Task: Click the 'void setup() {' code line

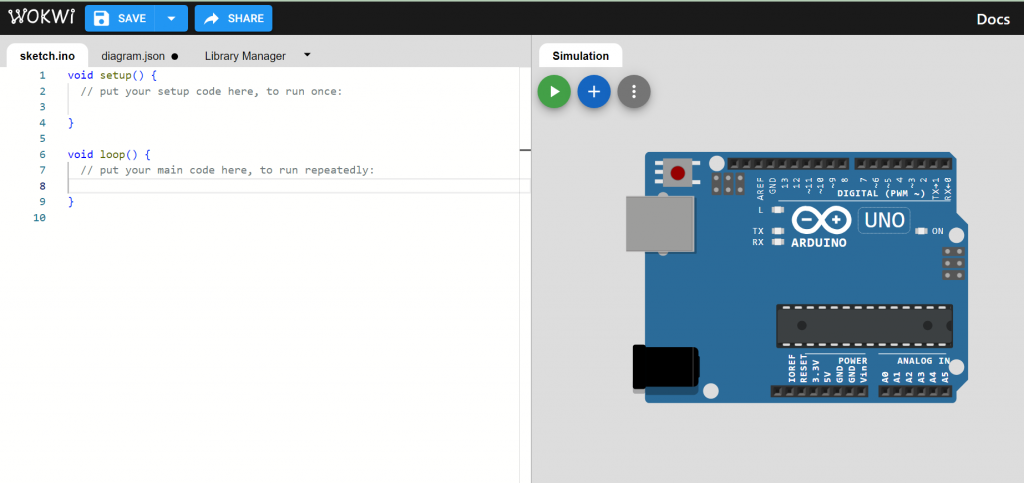Action: (112, 75)
